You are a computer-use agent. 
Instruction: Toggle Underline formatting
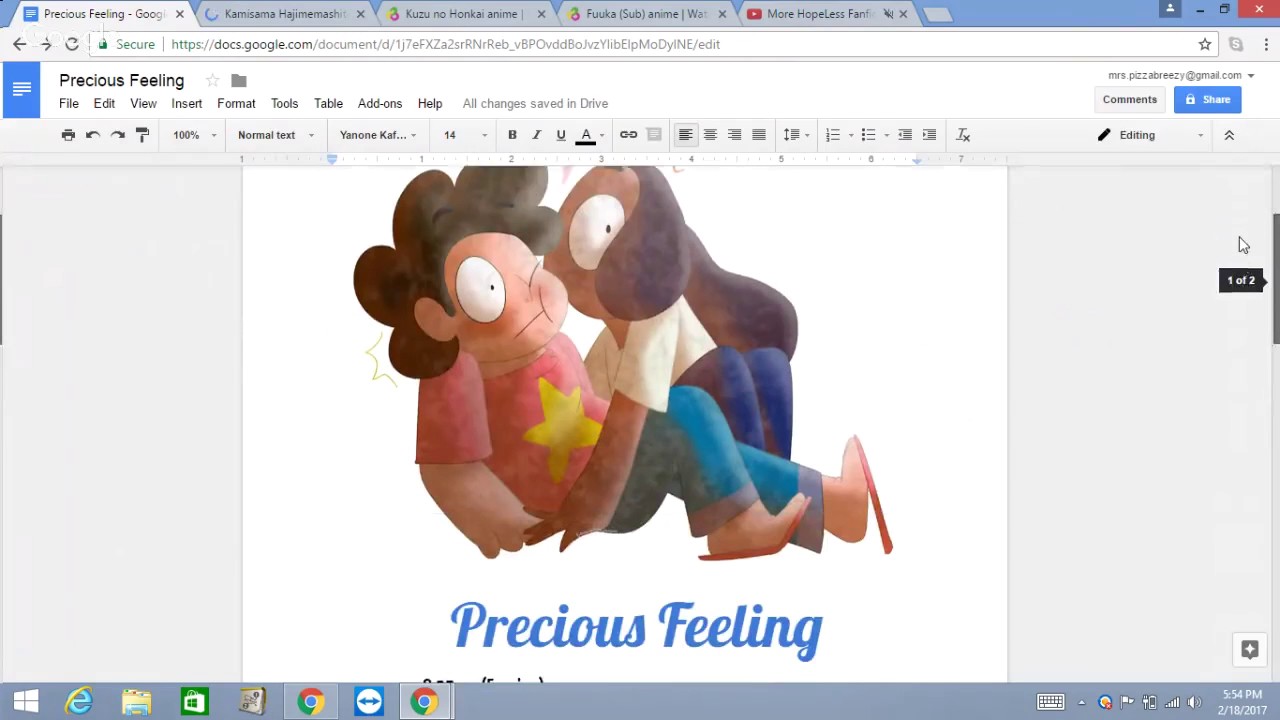coord(561,135)
